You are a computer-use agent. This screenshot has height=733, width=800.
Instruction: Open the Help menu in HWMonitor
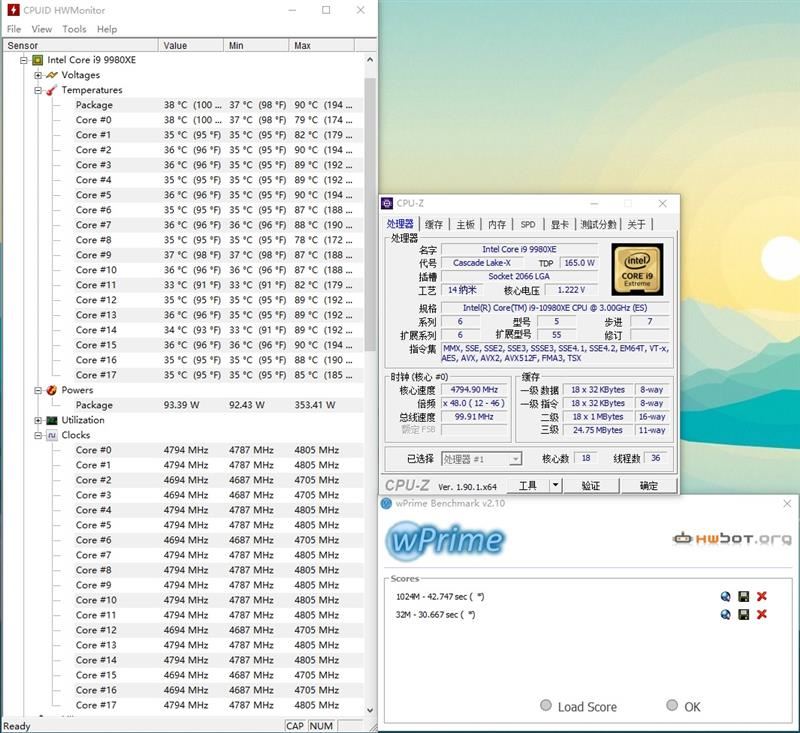click(x=107, y=29)
